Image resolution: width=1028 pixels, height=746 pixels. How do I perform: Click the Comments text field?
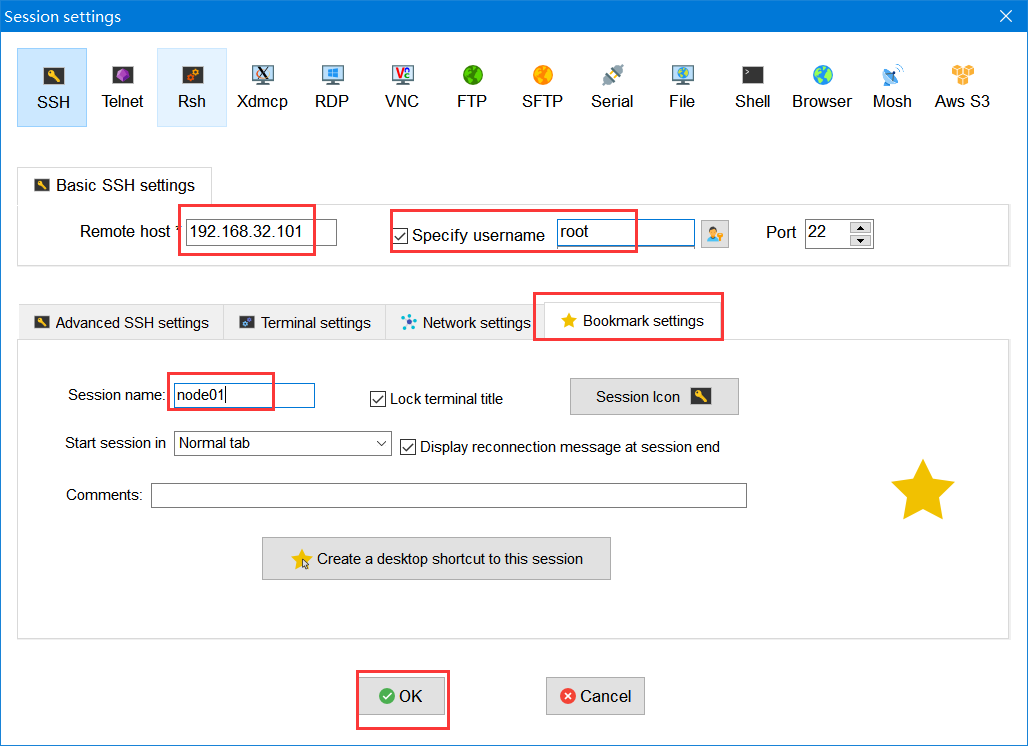[448, 496]
